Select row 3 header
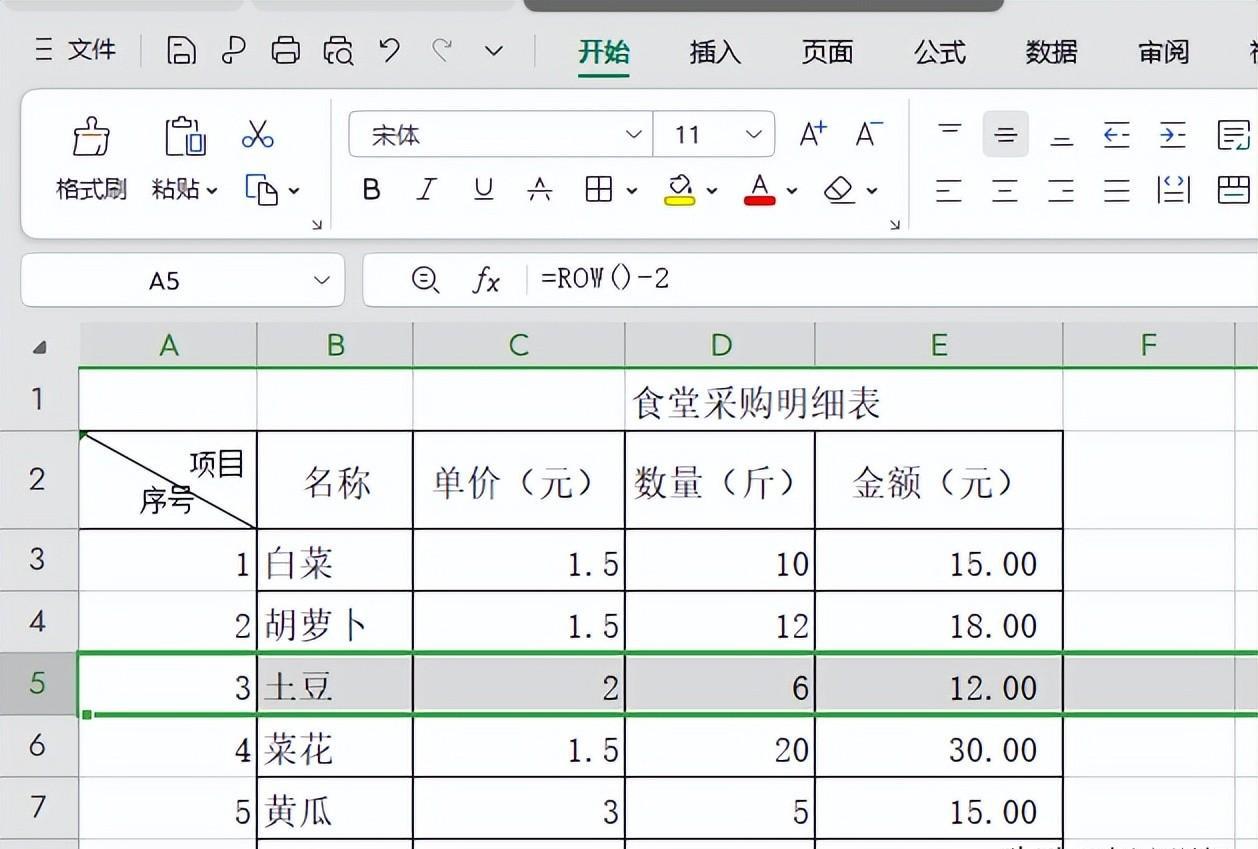 point(38,559)
